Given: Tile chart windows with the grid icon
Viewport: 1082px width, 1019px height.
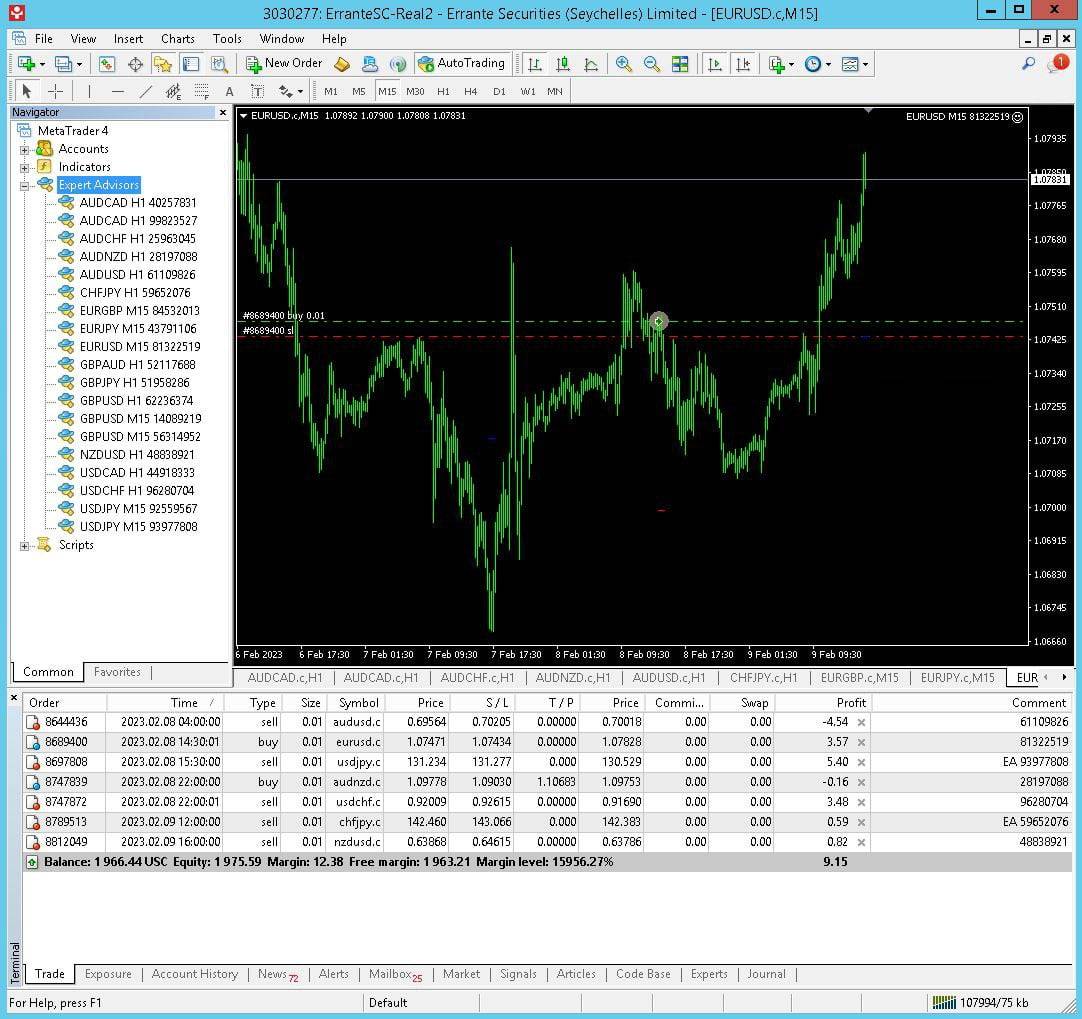Looking at the screenshot, I should (680, 64).
